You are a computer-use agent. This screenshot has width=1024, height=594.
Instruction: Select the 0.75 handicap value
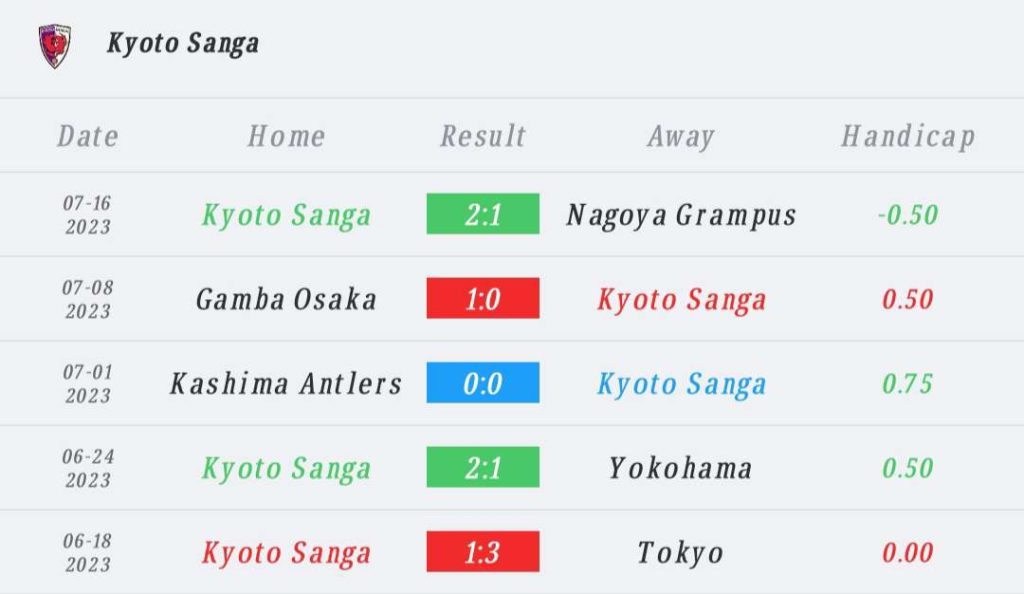pos(908,384)
